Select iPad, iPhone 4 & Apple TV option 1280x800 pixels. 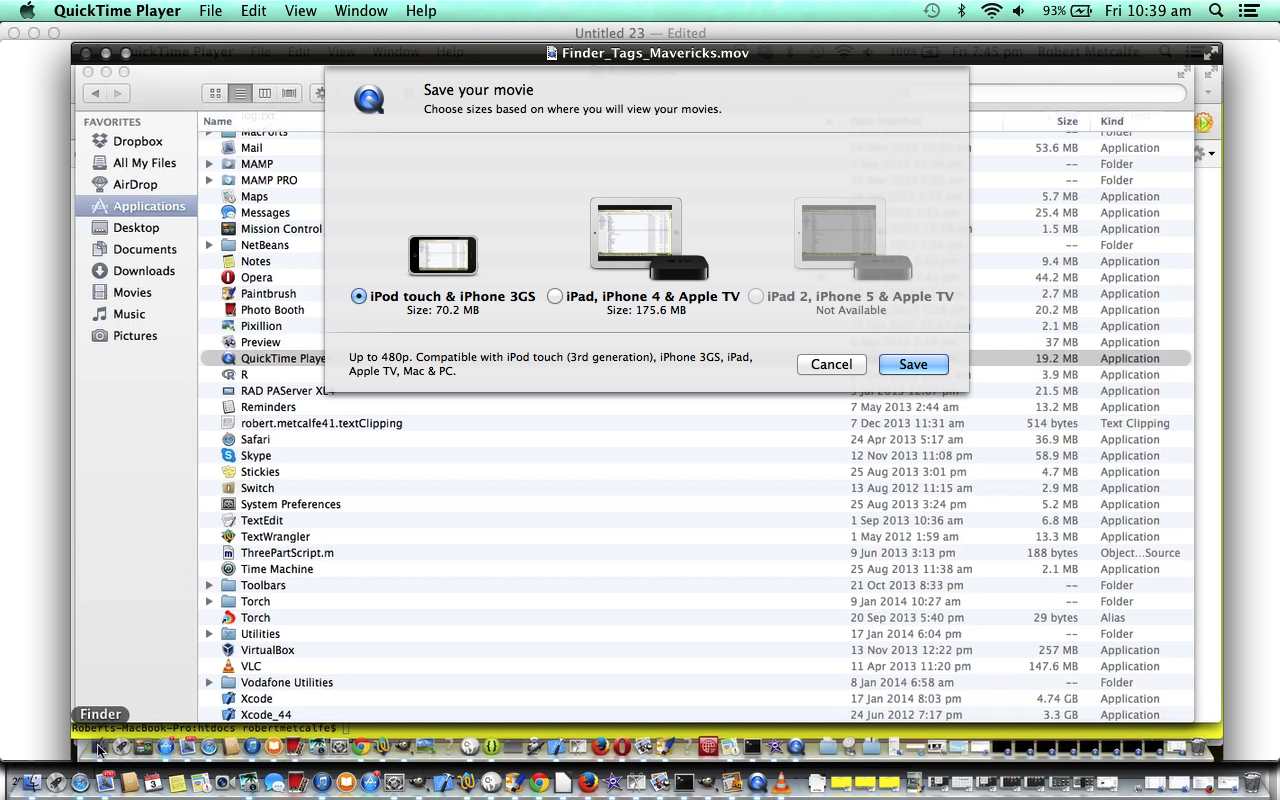555,296
